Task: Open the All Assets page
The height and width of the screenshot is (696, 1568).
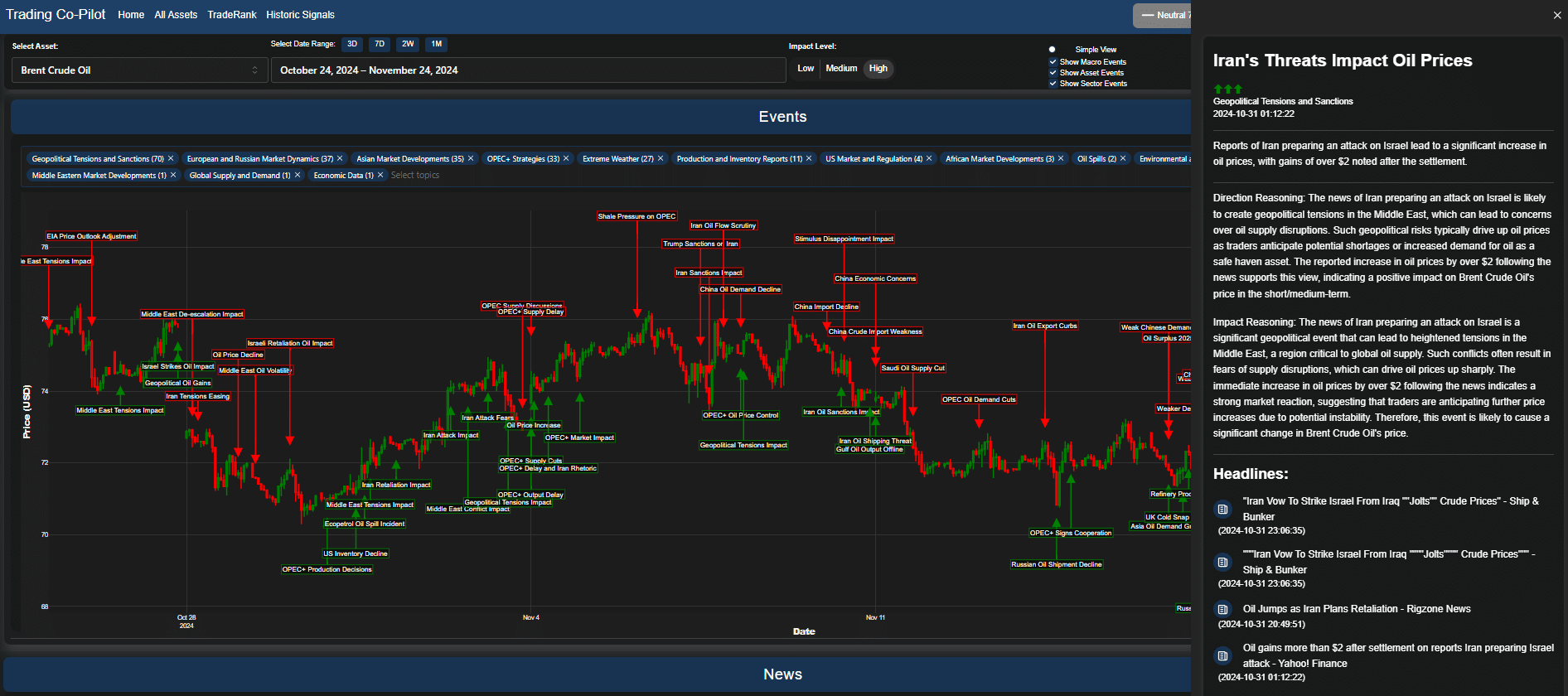Action: pos(176,15)
